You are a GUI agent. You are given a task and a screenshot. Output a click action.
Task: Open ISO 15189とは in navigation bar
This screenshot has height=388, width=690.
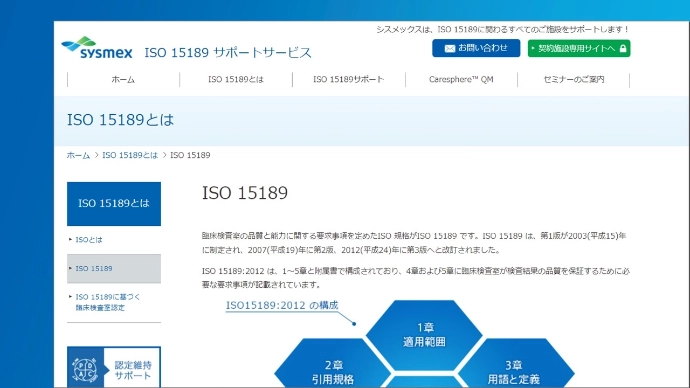tap(236, 80)
